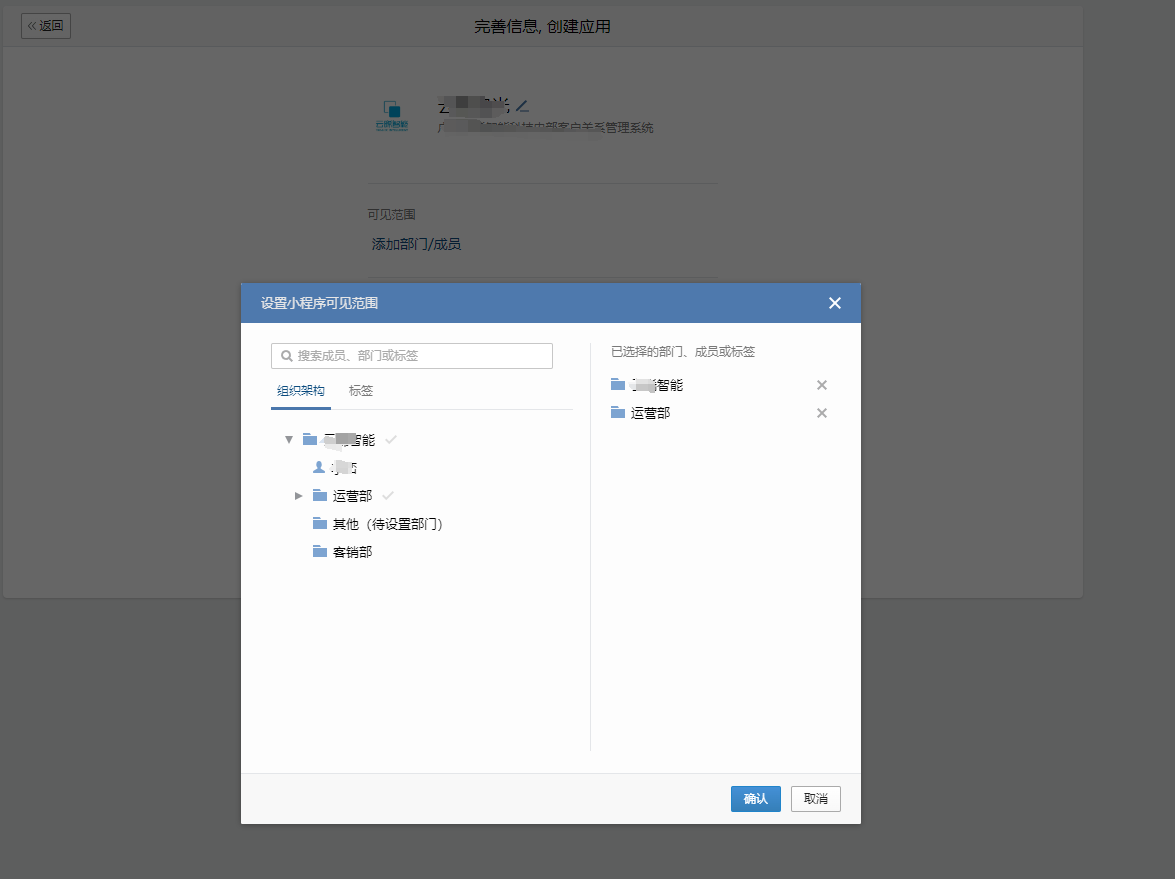Image resolution: width=1175 pixels, height=879 pixels.
Task: Collapse the root company tree node
Action: tap(289, 440)
